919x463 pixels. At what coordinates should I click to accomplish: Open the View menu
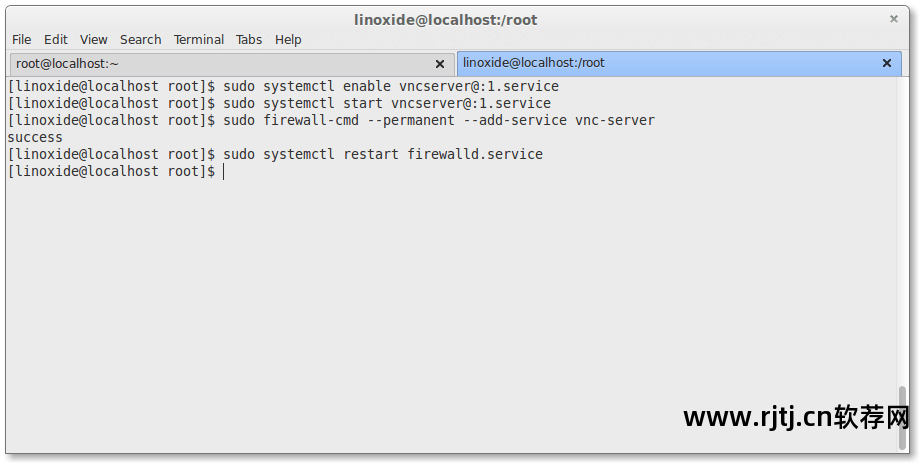tap(94, 39)
